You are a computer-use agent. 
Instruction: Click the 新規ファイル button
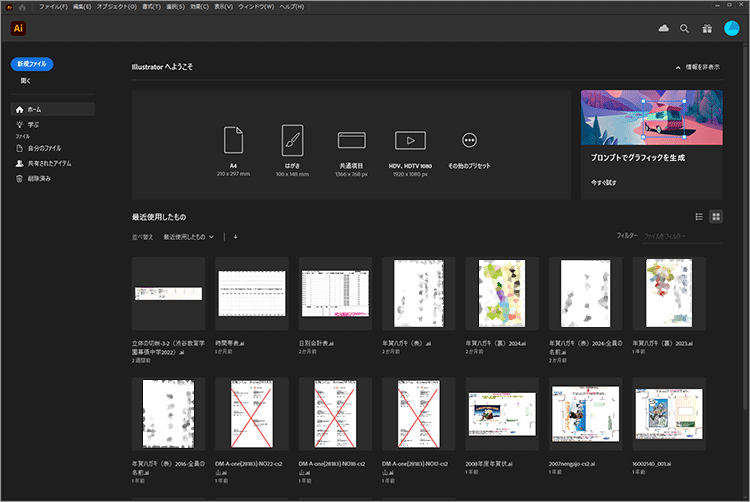32,64
